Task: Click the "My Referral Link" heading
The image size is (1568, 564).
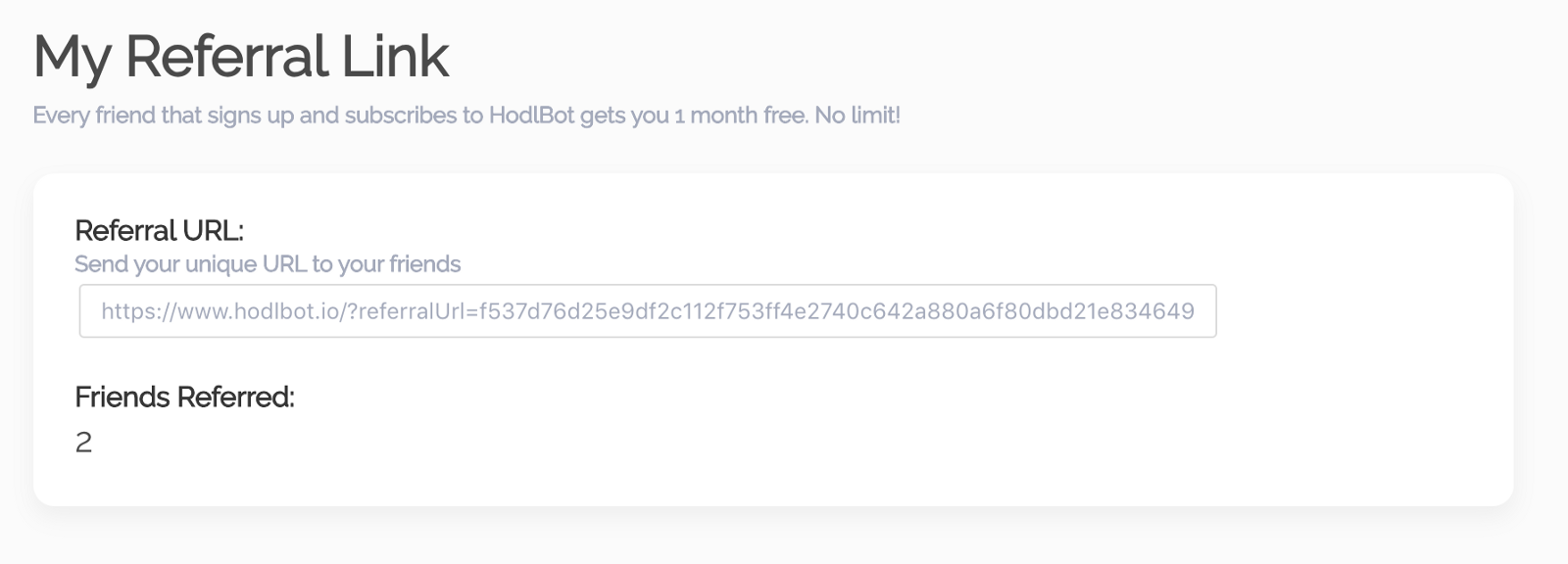Action: tap(241, 57)
